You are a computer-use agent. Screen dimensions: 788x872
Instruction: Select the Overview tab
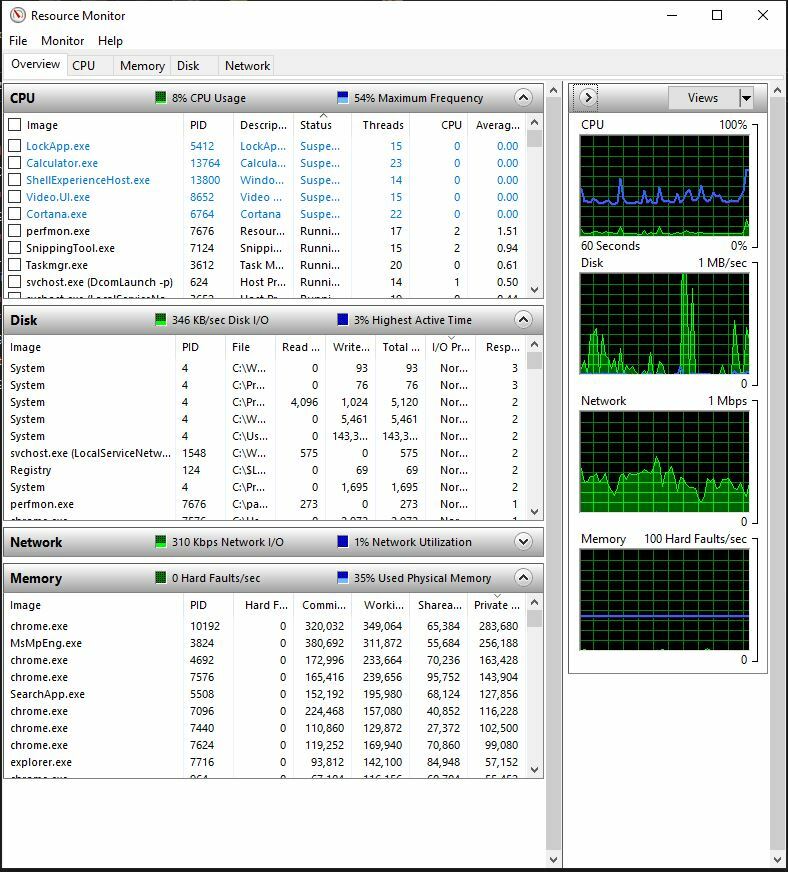coord(36,64)
